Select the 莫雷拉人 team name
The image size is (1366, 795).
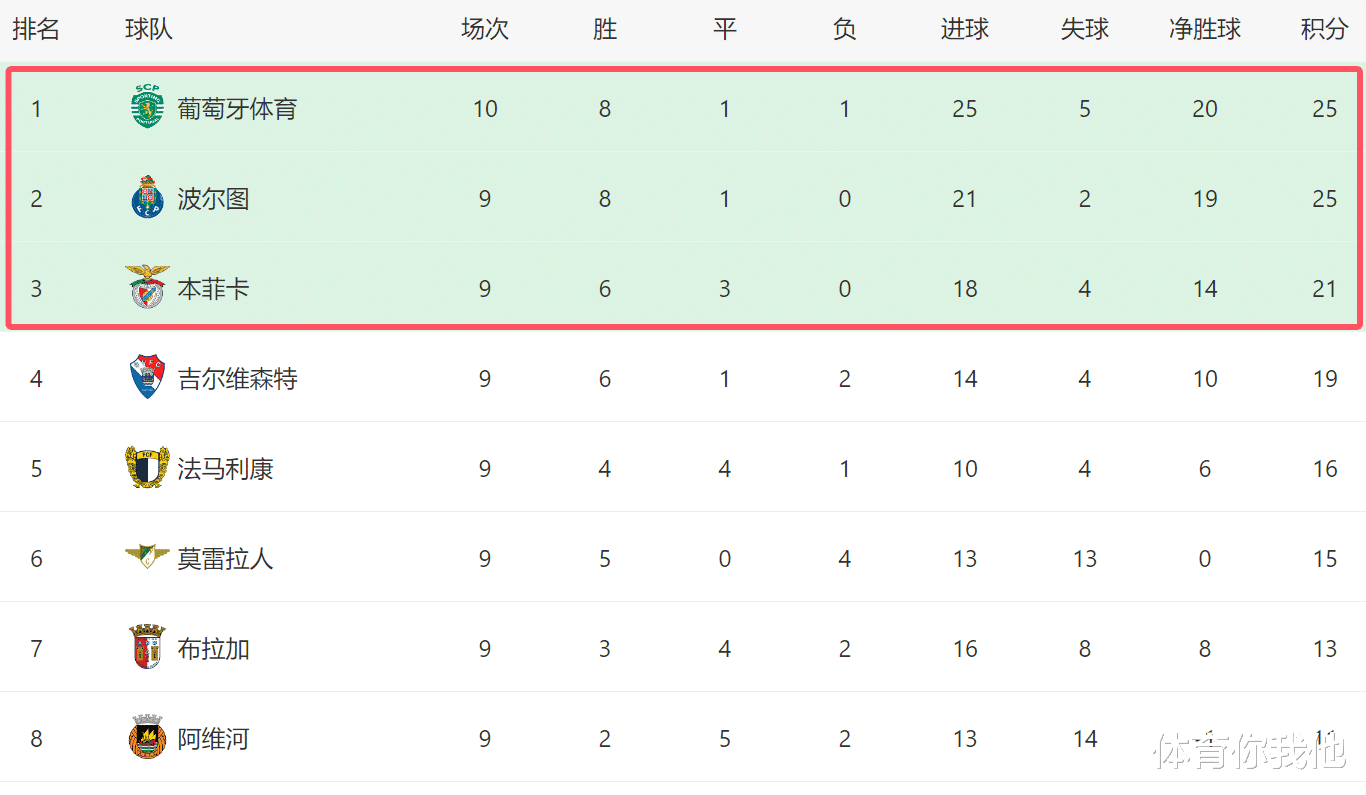pyautogui.click(x=225, y=559)
